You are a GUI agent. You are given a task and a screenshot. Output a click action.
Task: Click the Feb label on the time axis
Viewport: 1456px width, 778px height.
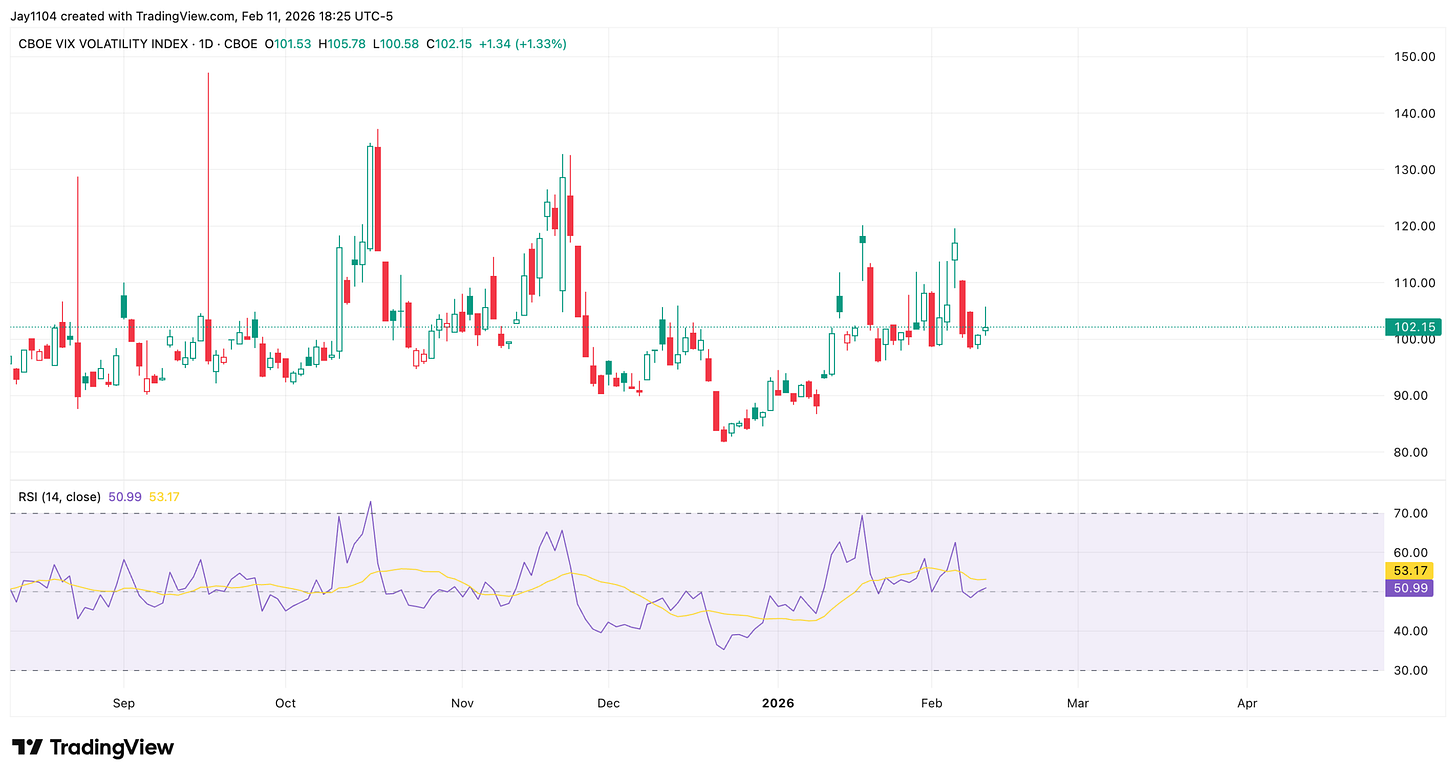click(931, 704)
